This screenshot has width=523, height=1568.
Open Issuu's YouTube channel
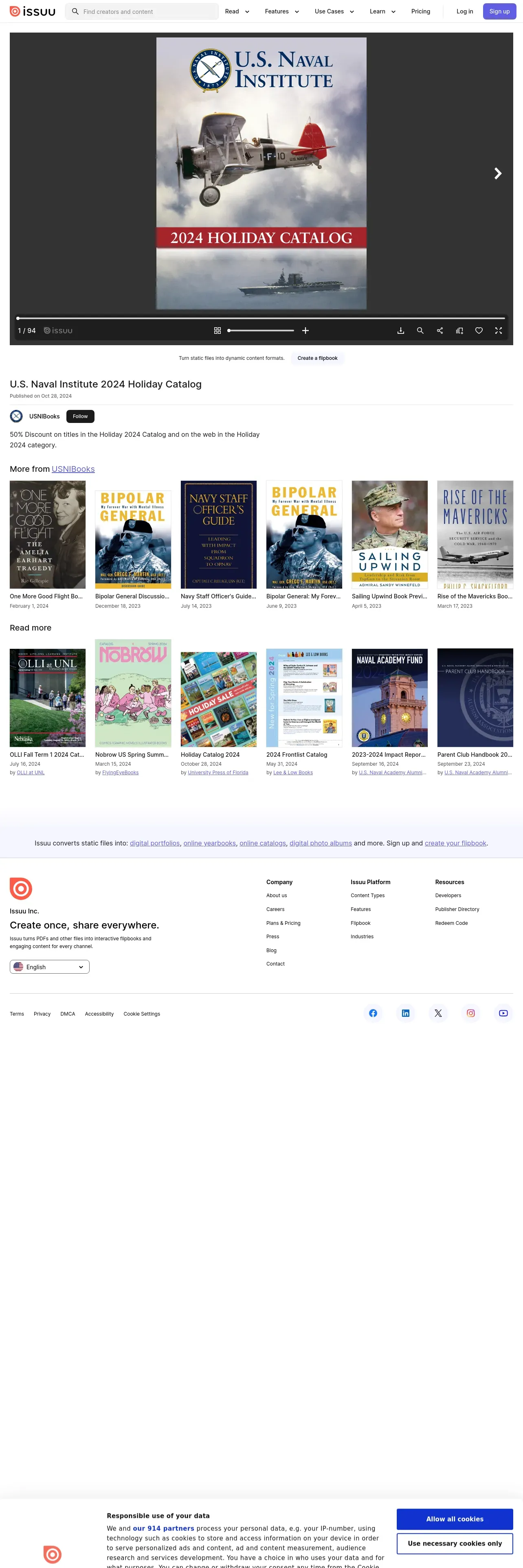pos(503,1013)
